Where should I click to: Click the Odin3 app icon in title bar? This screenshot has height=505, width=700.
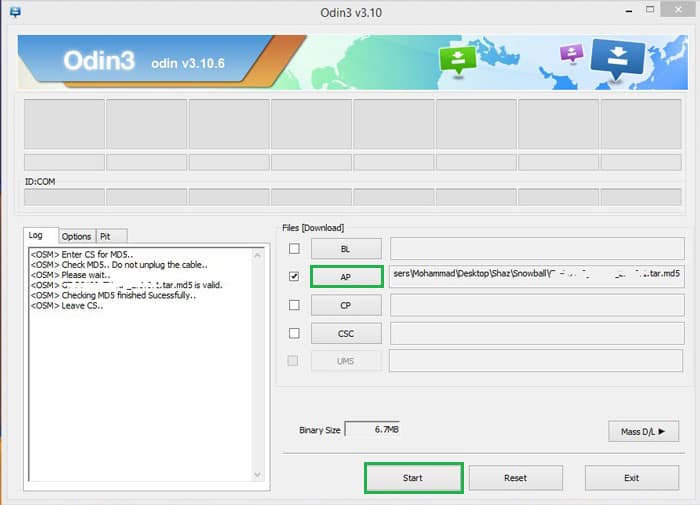[x=15, y=12]
